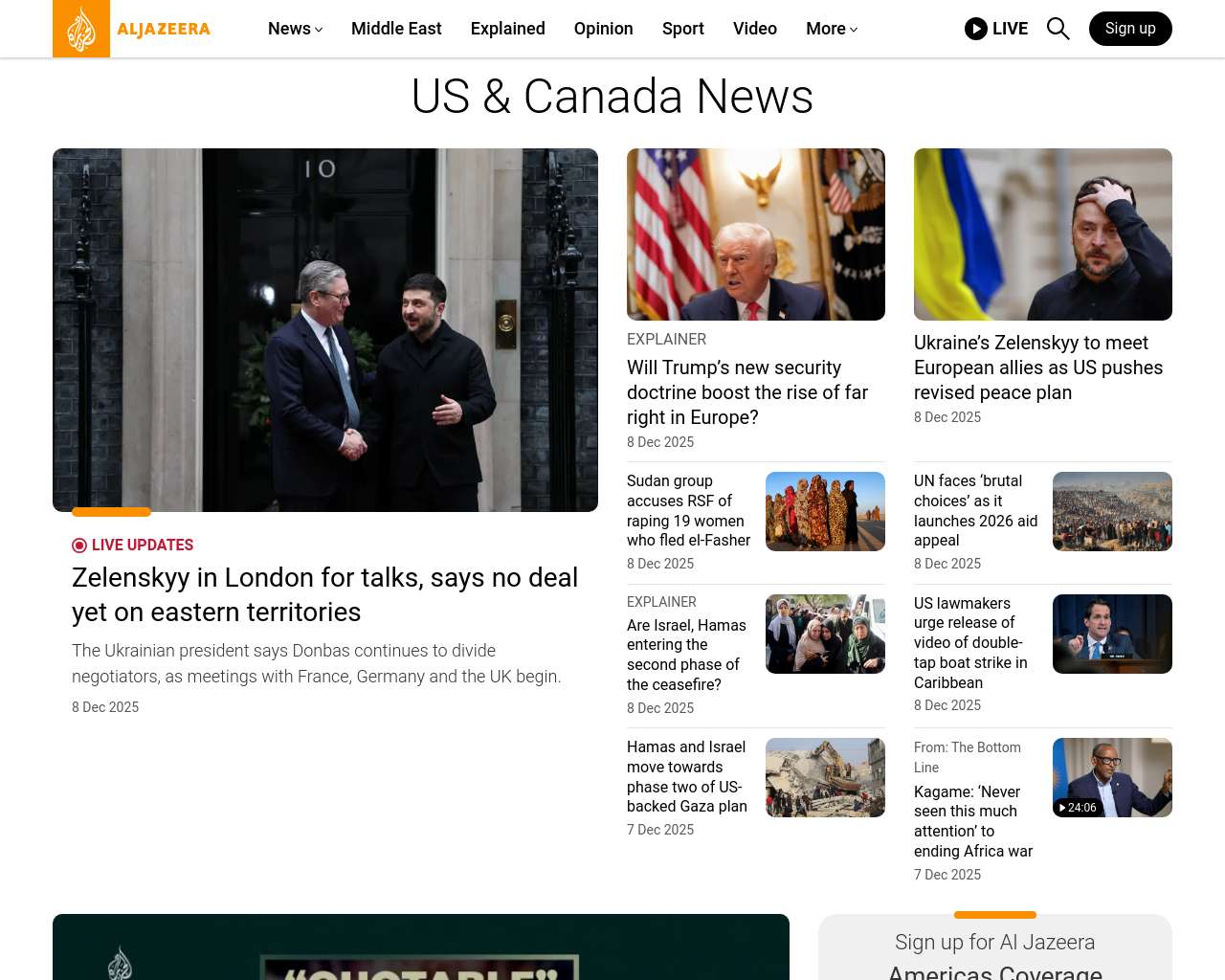Click the Trump photo thumbnail

point(756,234)
